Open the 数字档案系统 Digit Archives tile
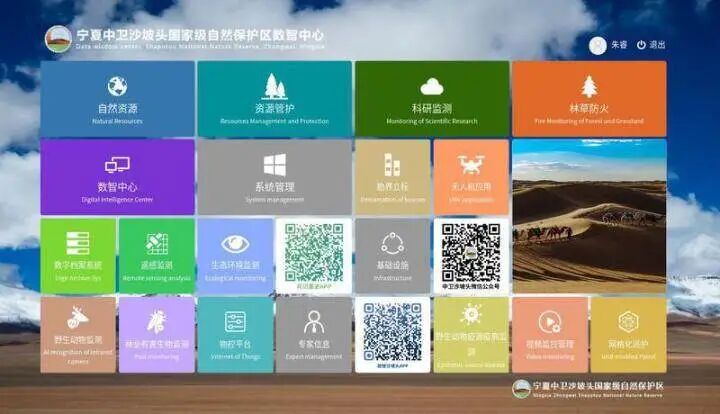The image size is (720, 414). tap(78, 256)
